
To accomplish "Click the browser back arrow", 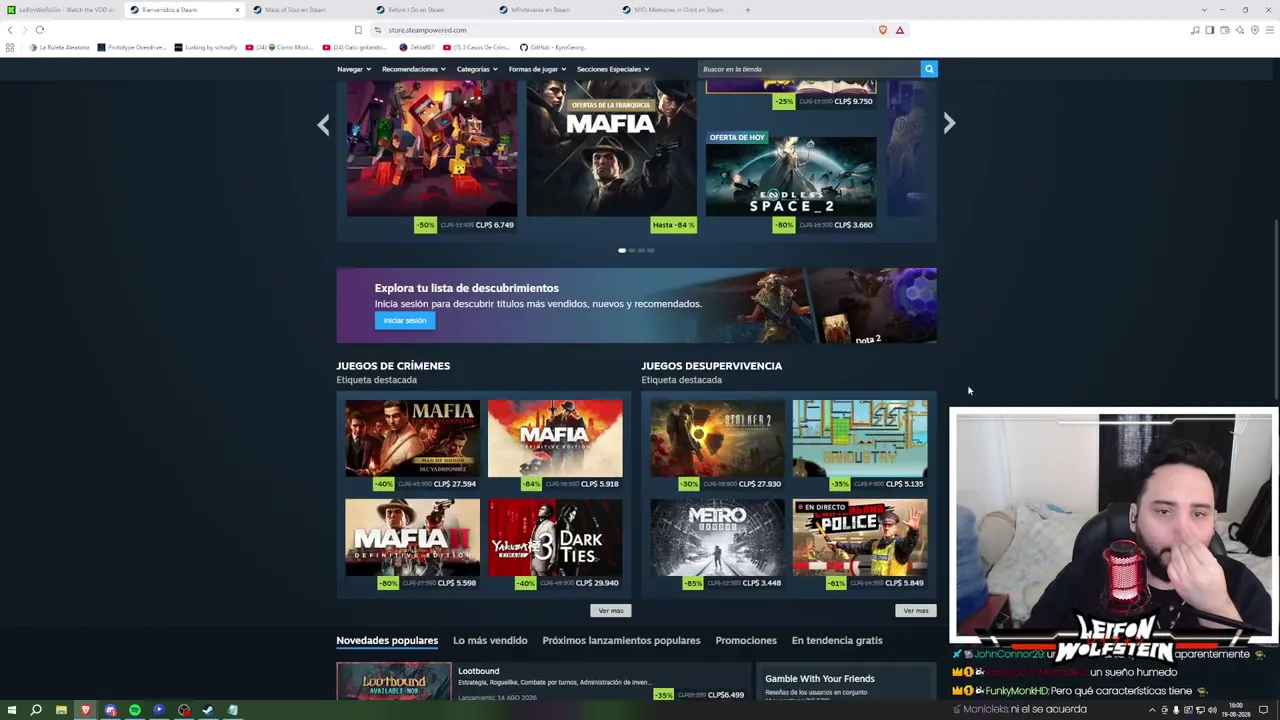I will (10, 30).
